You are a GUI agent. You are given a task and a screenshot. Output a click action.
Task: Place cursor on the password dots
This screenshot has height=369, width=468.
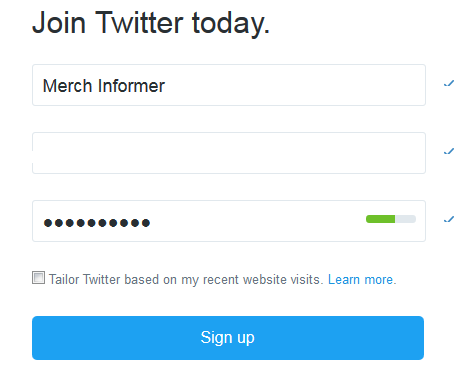tap(97, 223)
